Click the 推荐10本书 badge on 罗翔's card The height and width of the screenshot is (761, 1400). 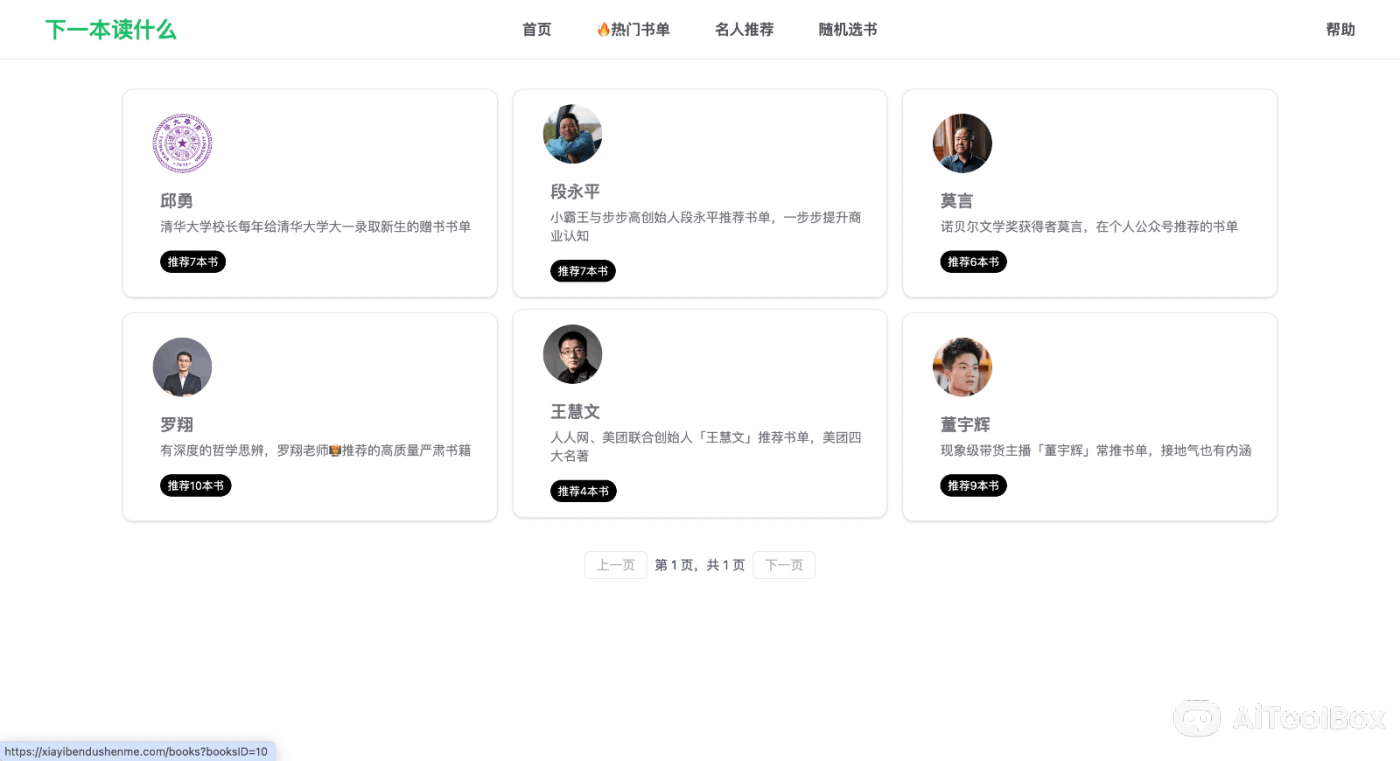click(195, 485)
